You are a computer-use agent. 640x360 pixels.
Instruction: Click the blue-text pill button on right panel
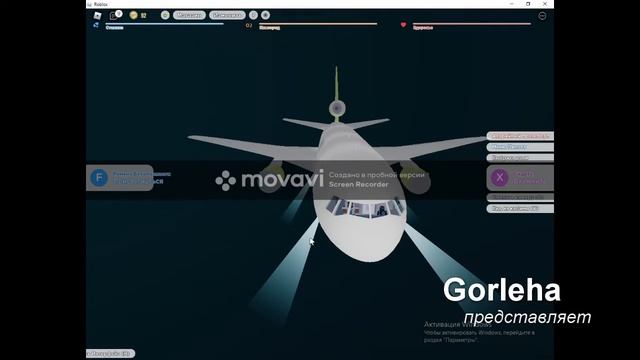click(520, 147)
